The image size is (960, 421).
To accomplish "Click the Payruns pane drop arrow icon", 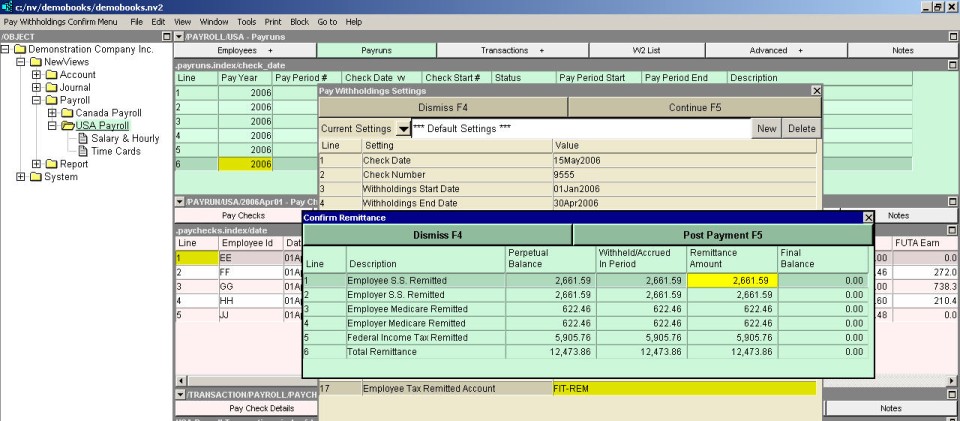I will 179,36.
